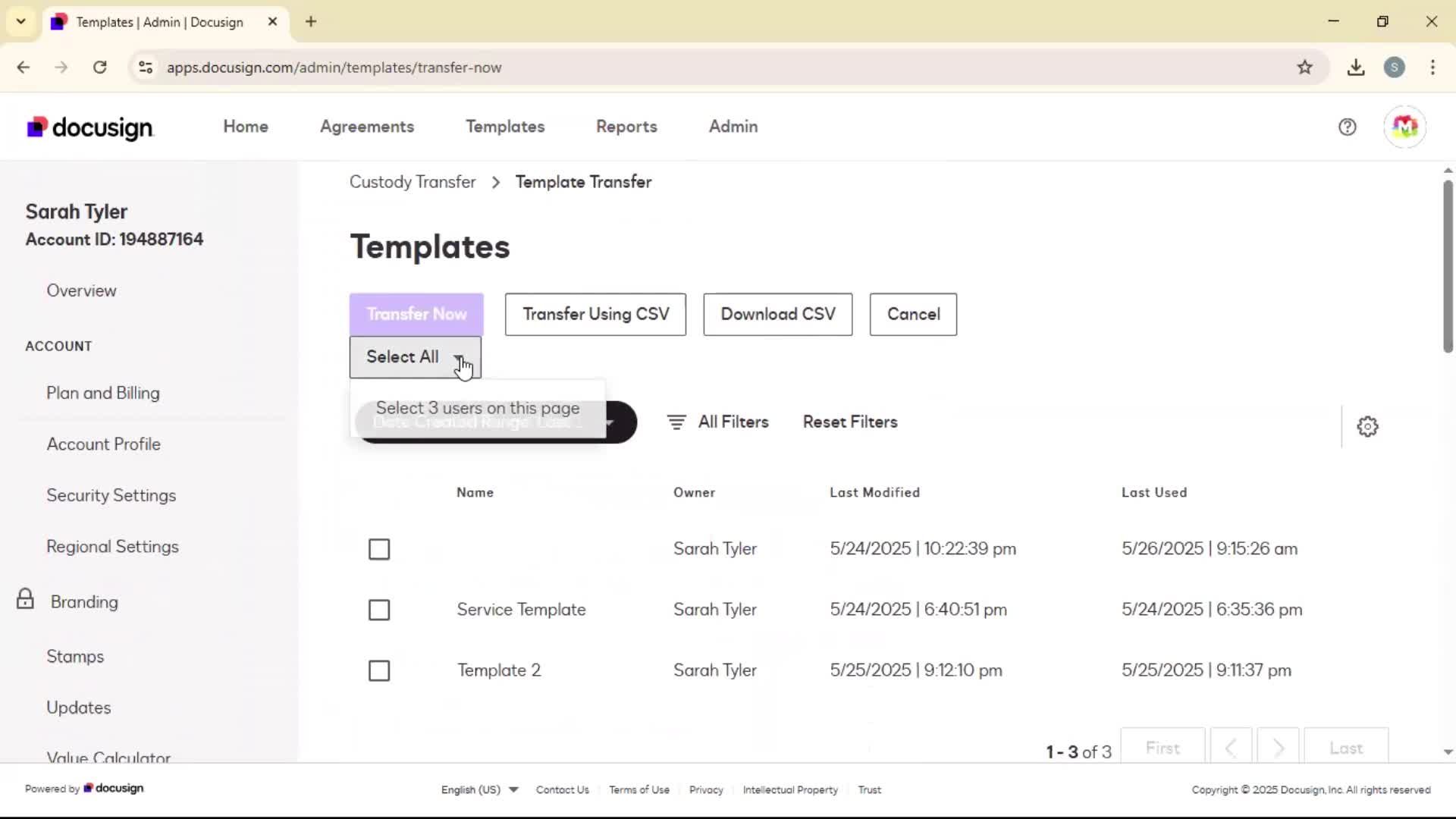Go to previous page of results
Viewport: 1456px width, 819px height.
(1232, 748)
